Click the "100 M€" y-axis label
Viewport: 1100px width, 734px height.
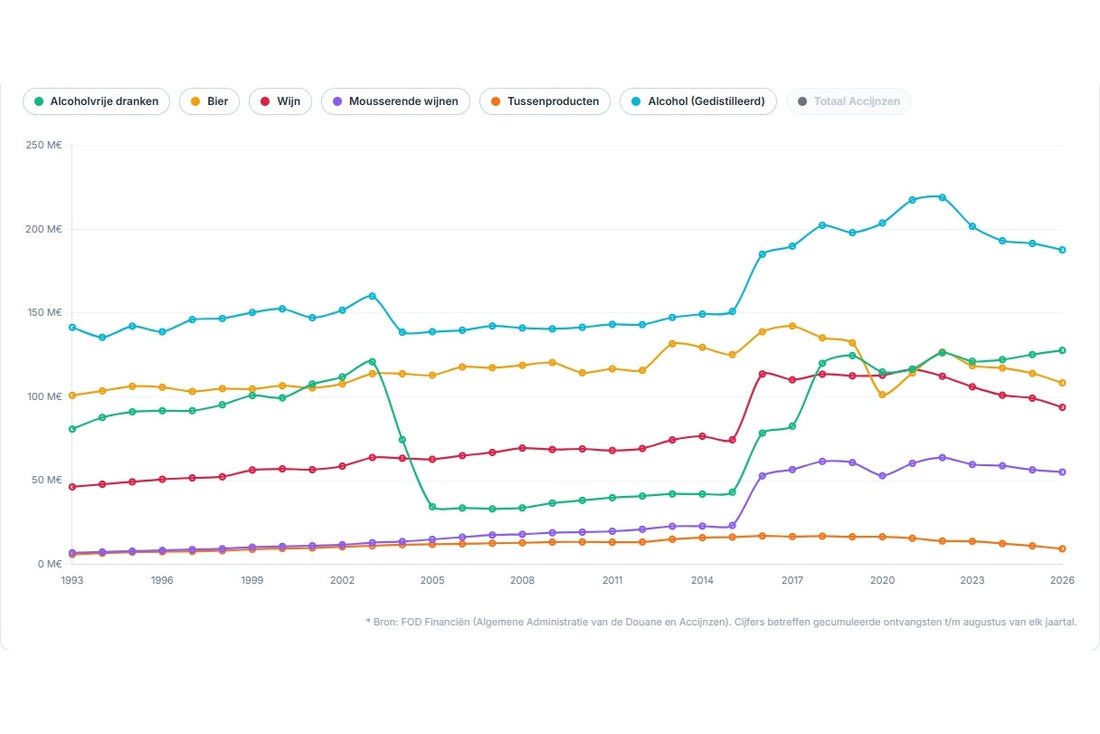[x=44, y=396]
